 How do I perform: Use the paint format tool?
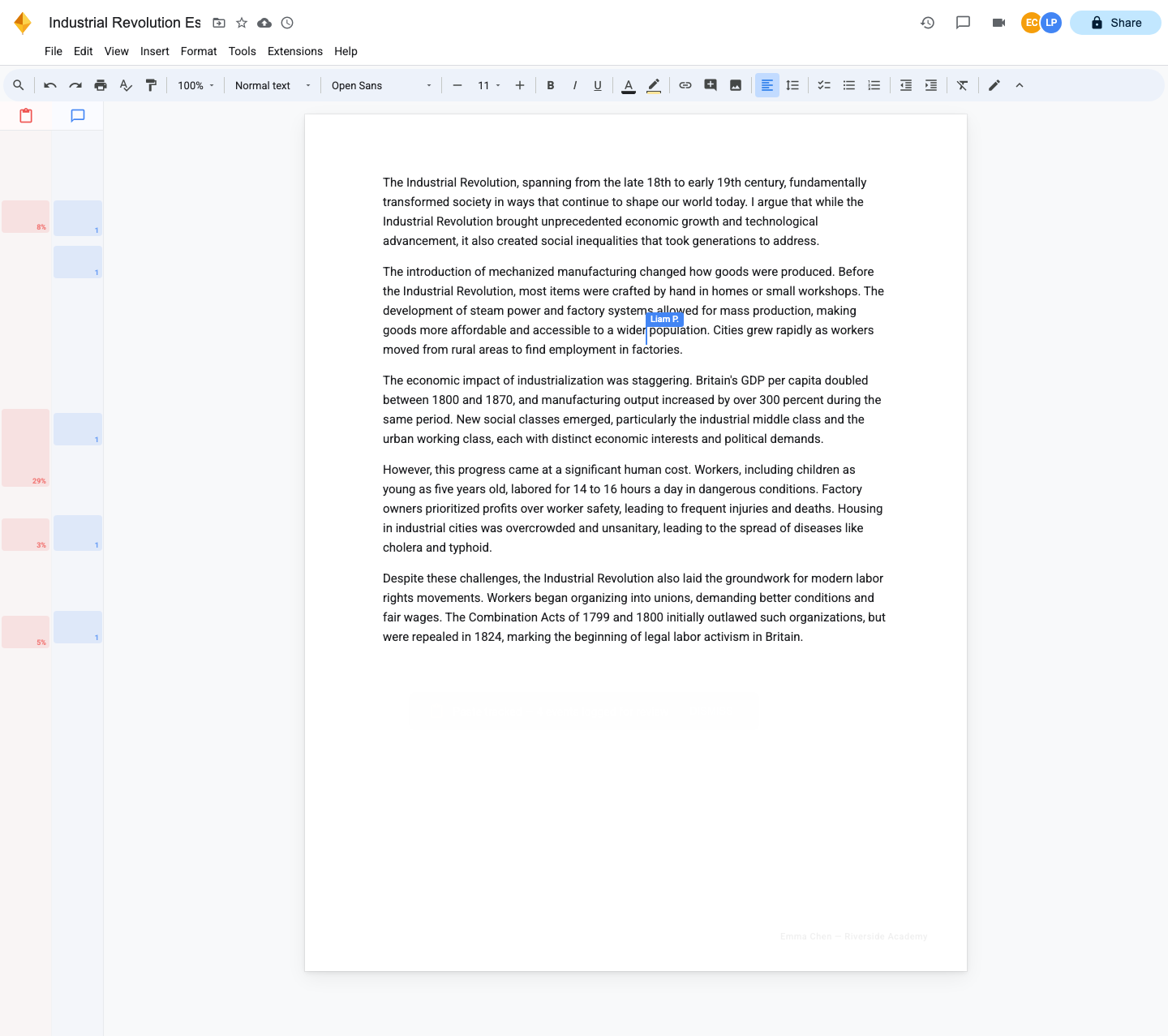tap(152, 85)
